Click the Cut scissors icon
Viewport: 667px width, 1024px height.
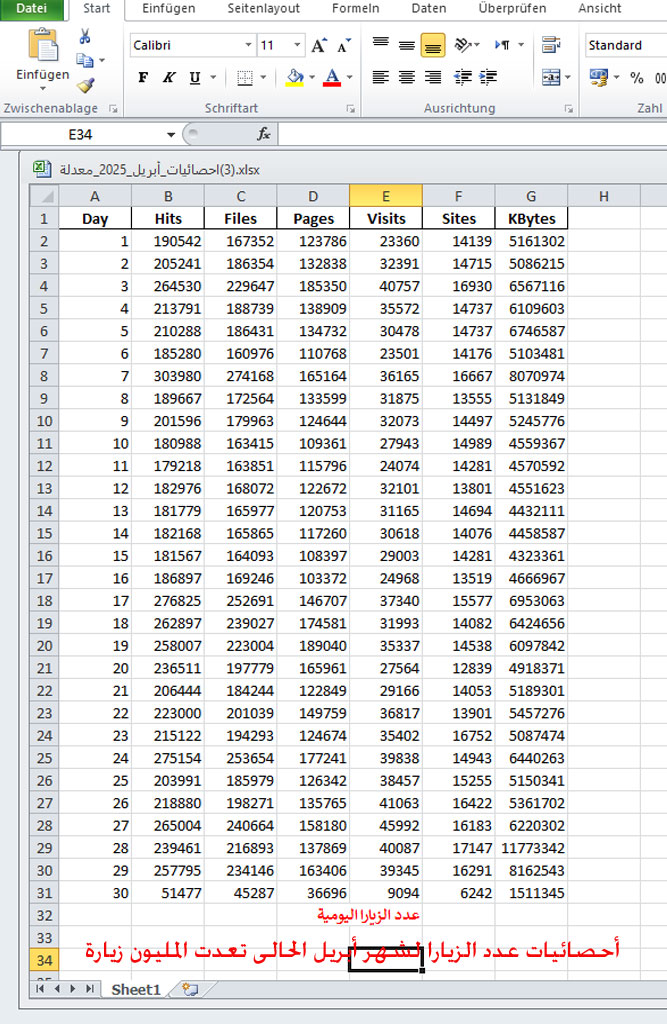tap(85, 37)
